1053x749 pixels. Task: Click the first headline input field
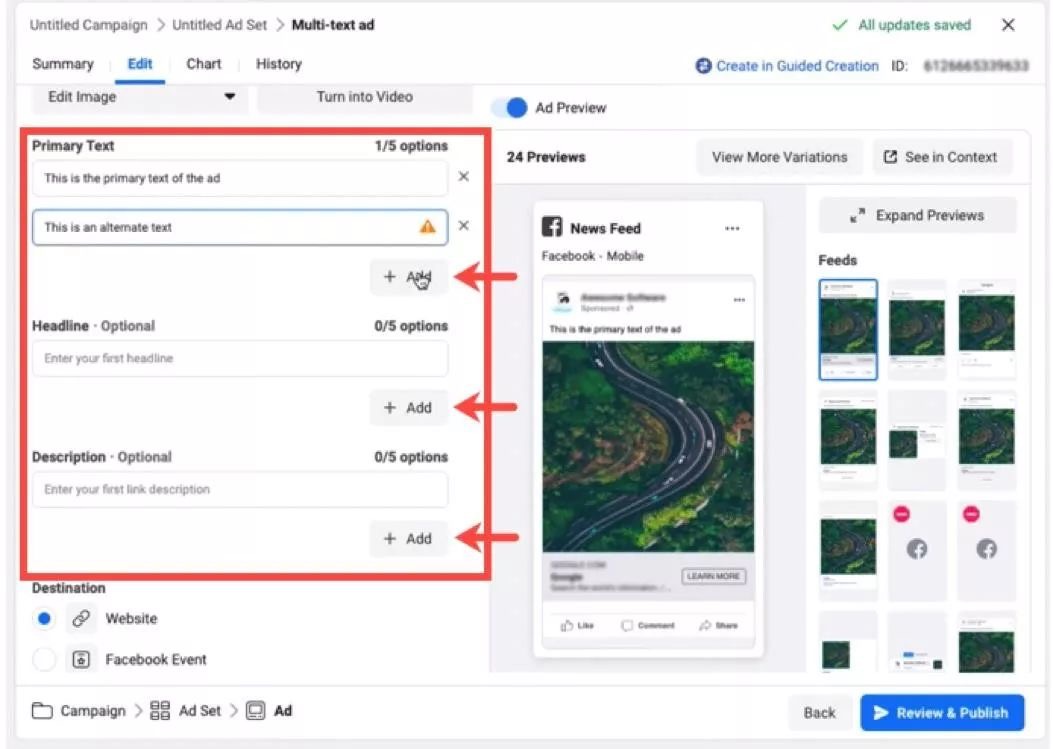[239, 359]
